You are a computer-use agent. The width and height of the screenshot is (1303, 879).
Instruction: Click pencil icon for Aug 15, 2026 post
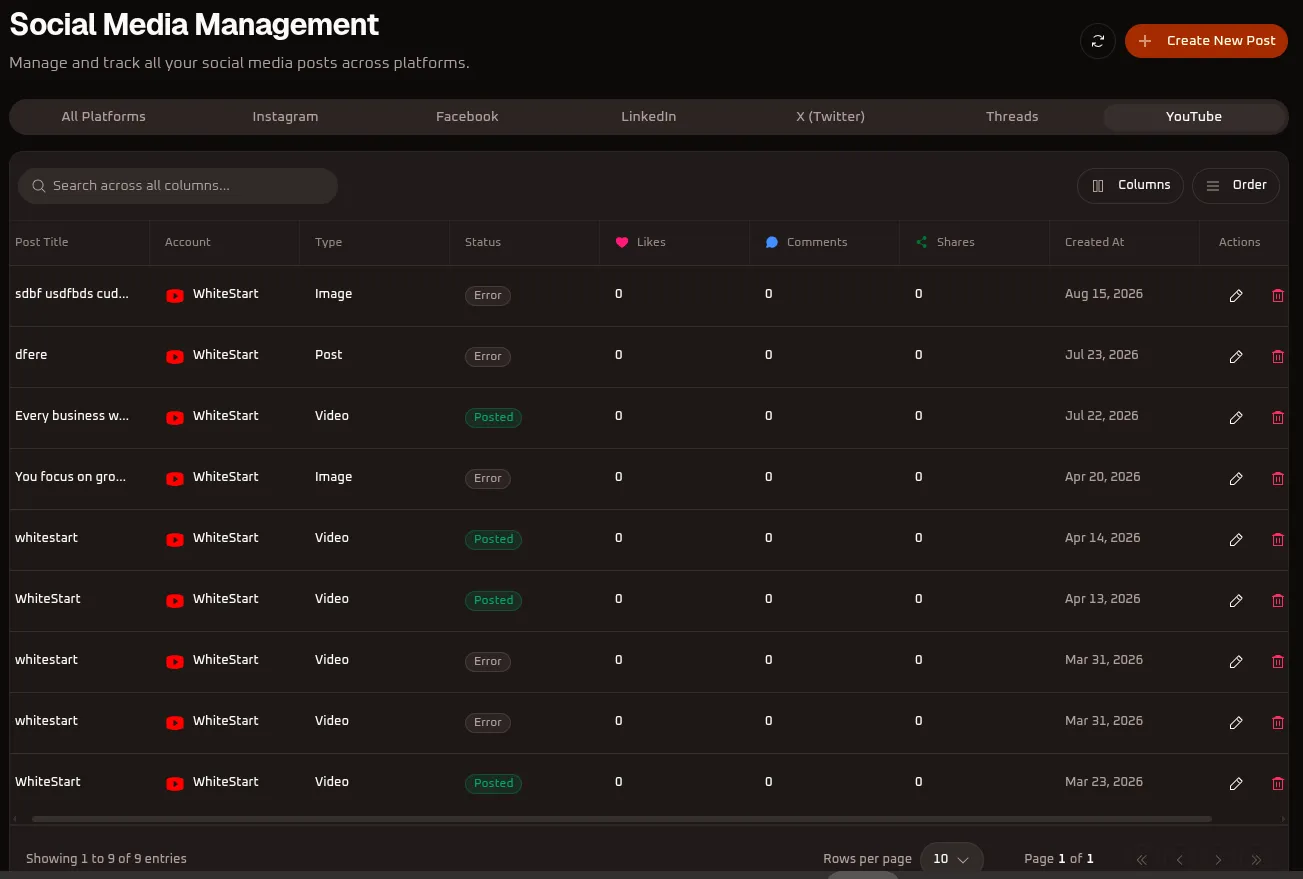[x=1236, y=296]
